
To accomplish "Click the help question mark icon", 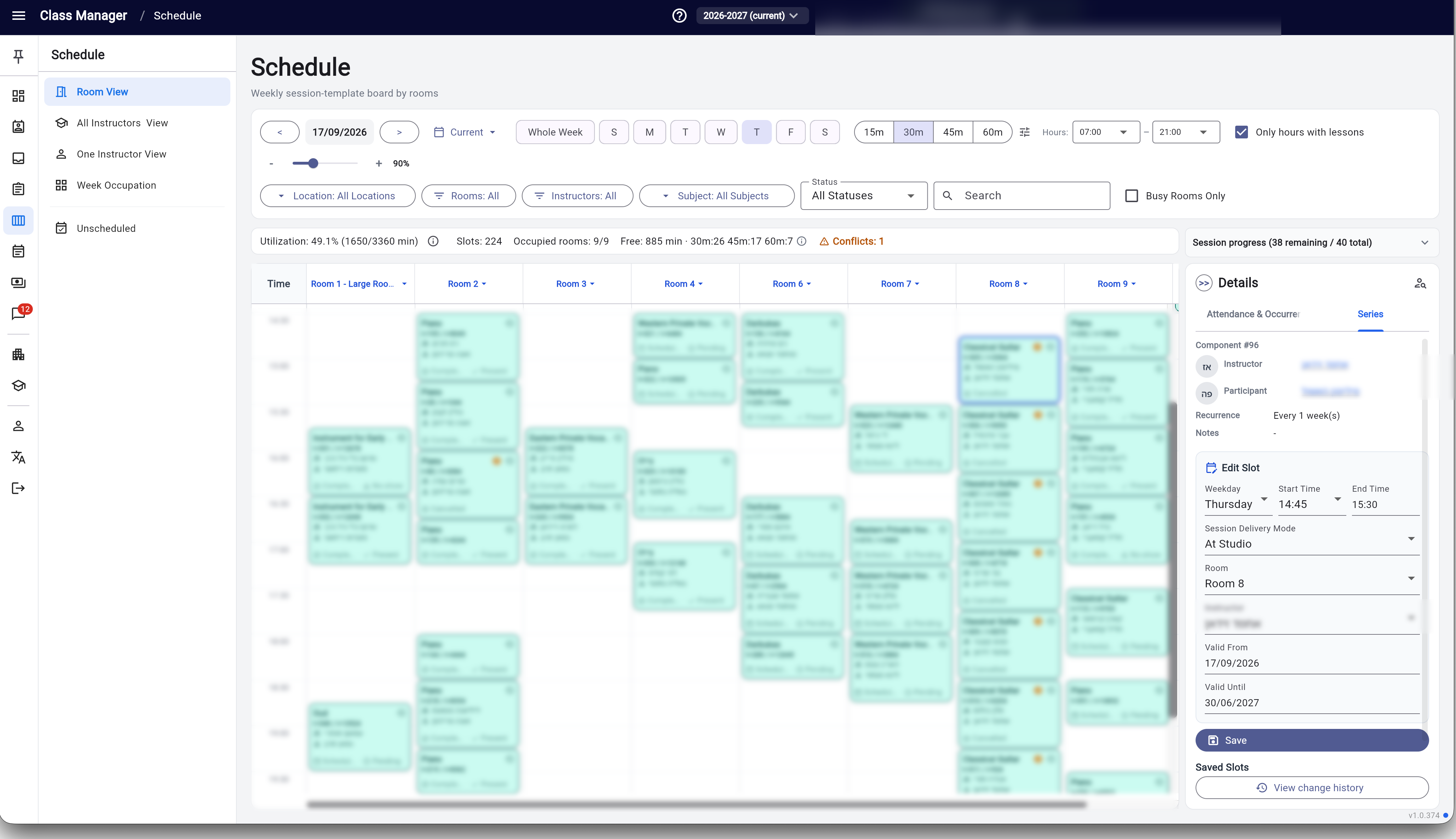I will [x=679, y=16].
